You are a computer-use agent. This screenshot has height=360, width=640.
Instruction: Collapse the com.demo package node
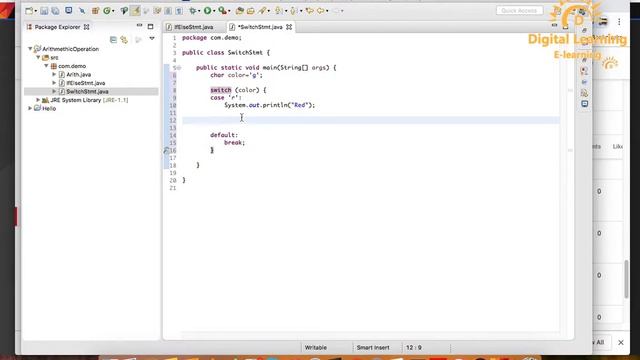click(46, 66)
